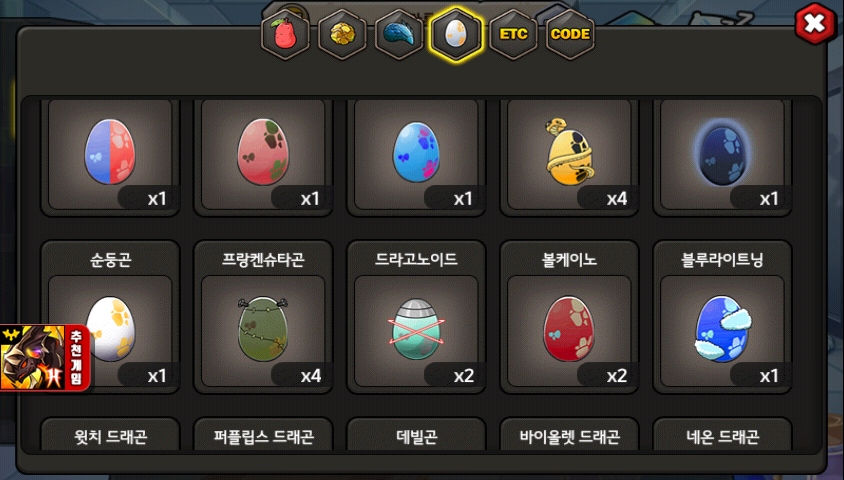The height and width of the screenshot is (480, 844).
Task: Select the 네온 드래곤 item header
Action: [x=722, y=436]
